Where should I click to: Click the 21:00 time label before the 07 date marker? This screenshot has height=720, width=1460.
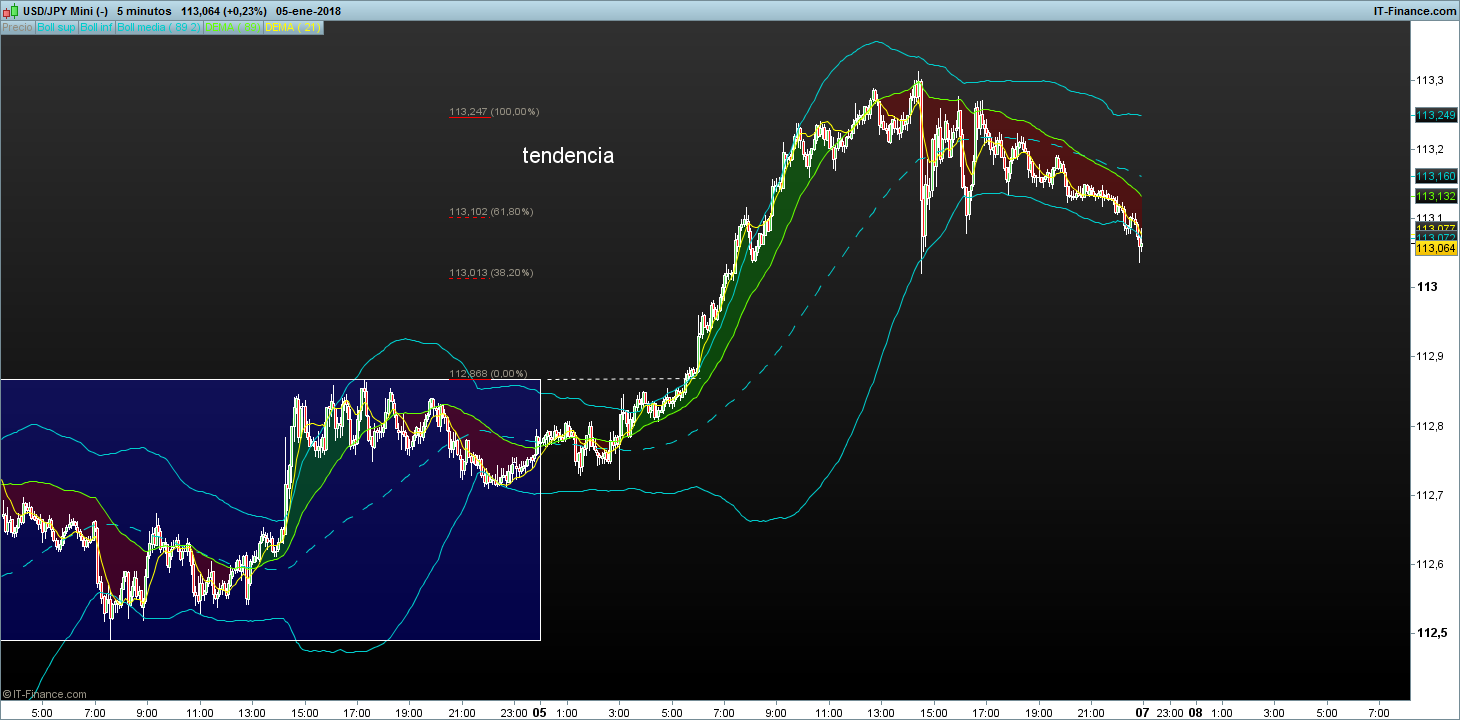tap(1091, 713)
